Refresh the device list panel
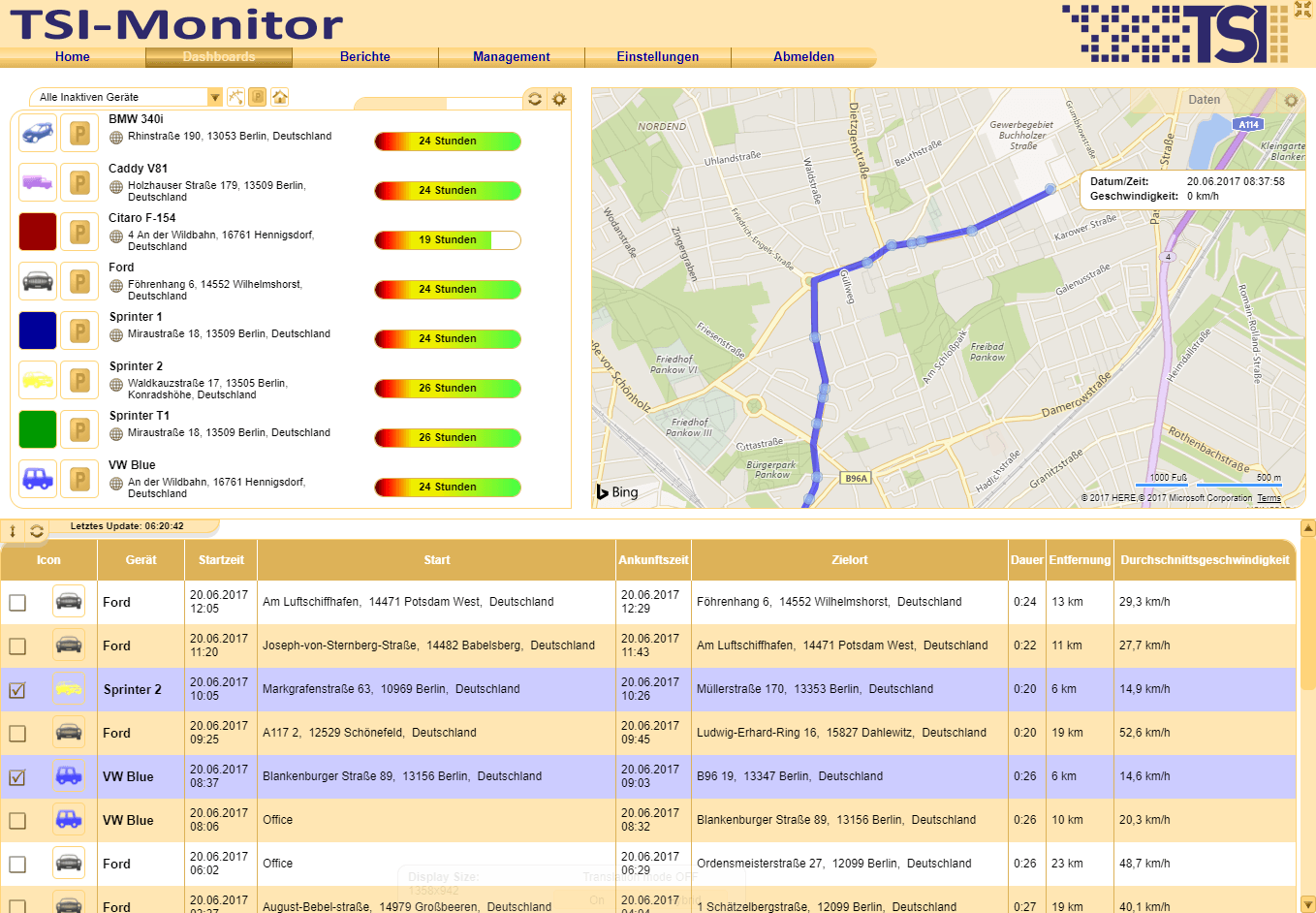Viewport: 1316px width, 913px height. click(535, 99)
